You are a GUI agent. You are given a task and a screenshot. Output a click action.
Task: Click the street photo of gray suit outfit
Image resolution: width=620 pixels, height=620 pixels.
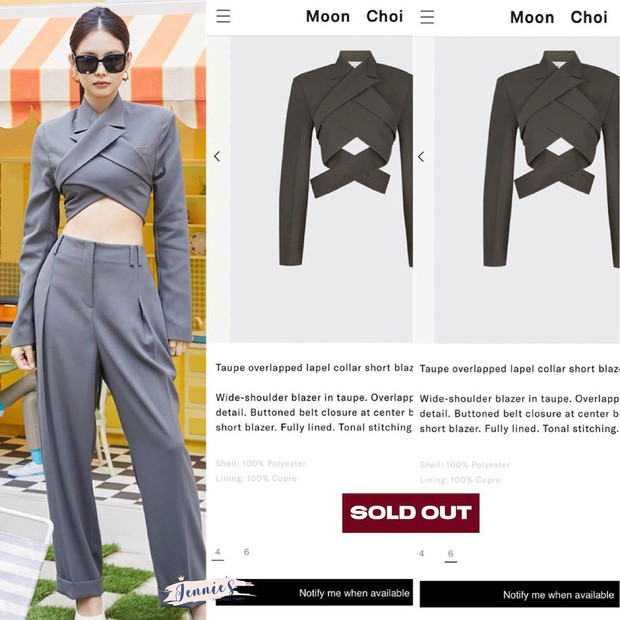pyautogui.click(x=103, y=310)
